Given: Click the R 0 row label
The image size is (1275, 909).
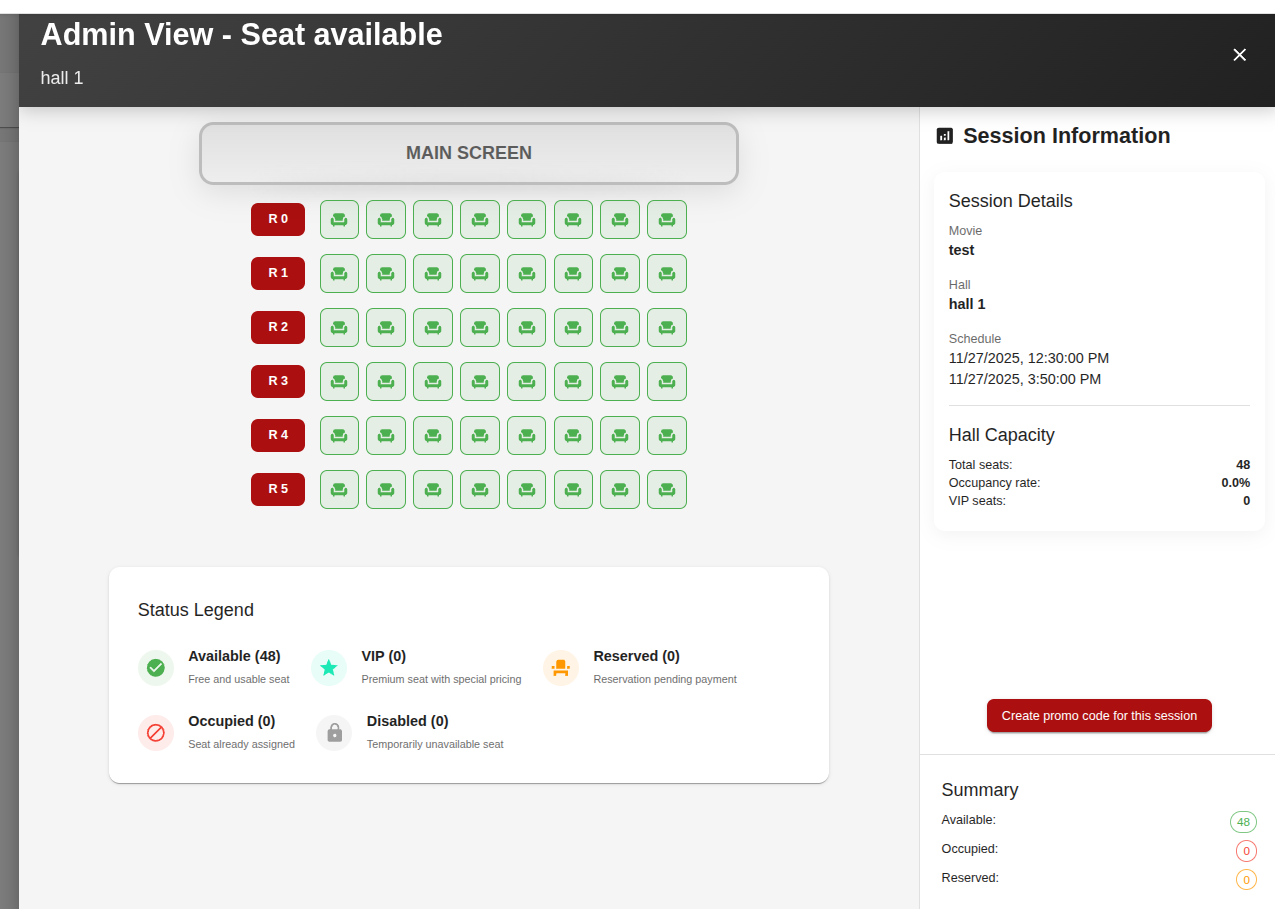Looking at the screenshot, I should click(x=278, y=219).
